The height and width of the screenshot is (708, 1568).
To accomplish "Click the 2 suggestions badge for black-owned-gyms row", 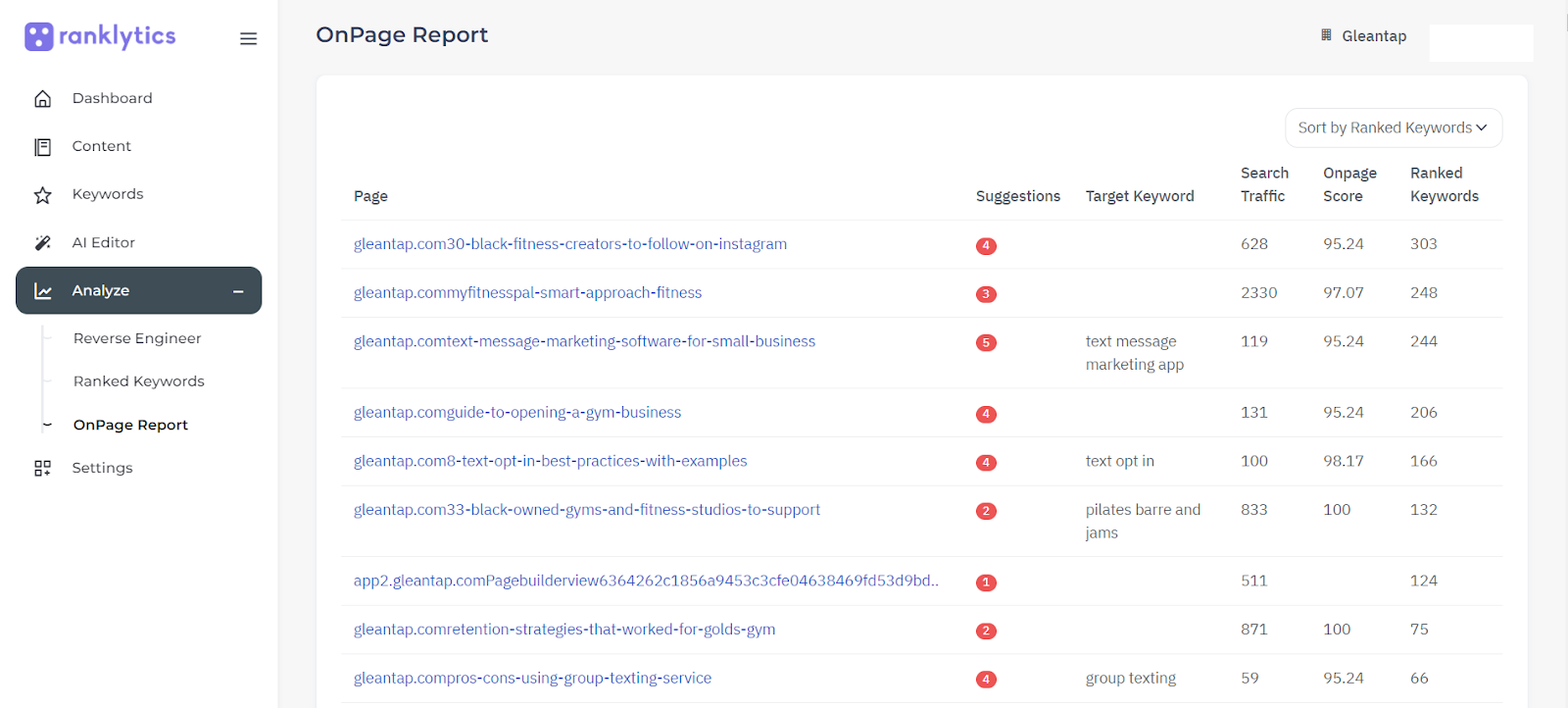I will point(986,511).
